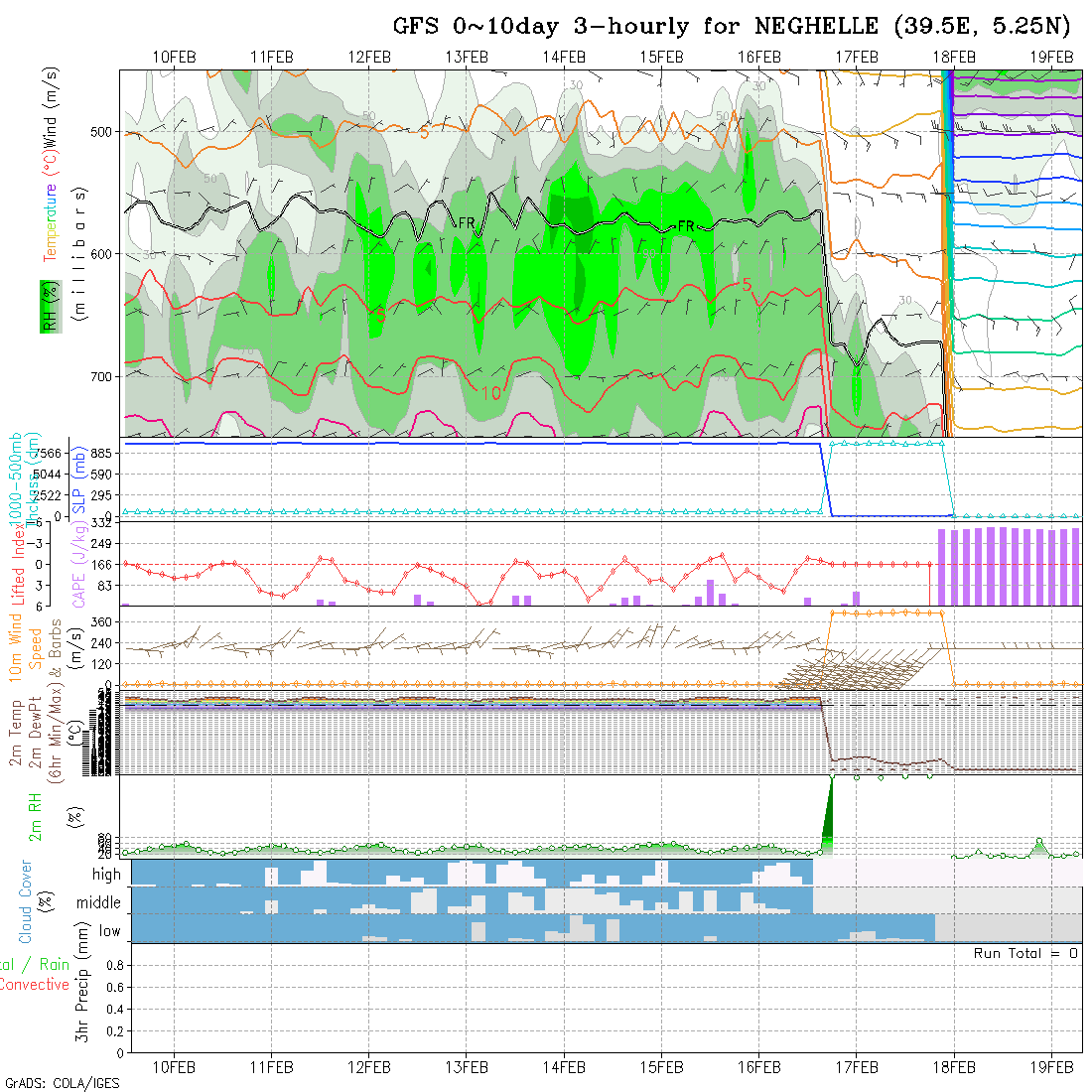The image size is (1092, 1092).
Task: Select the 'high' cloud cover row label
Action: point(106,874)
